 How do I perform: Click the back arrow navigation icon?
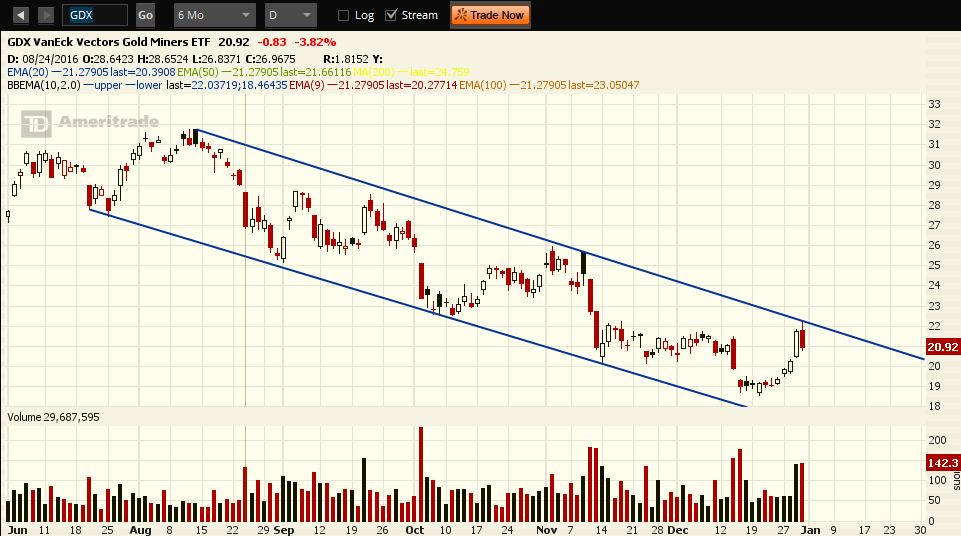coord(21,15)
